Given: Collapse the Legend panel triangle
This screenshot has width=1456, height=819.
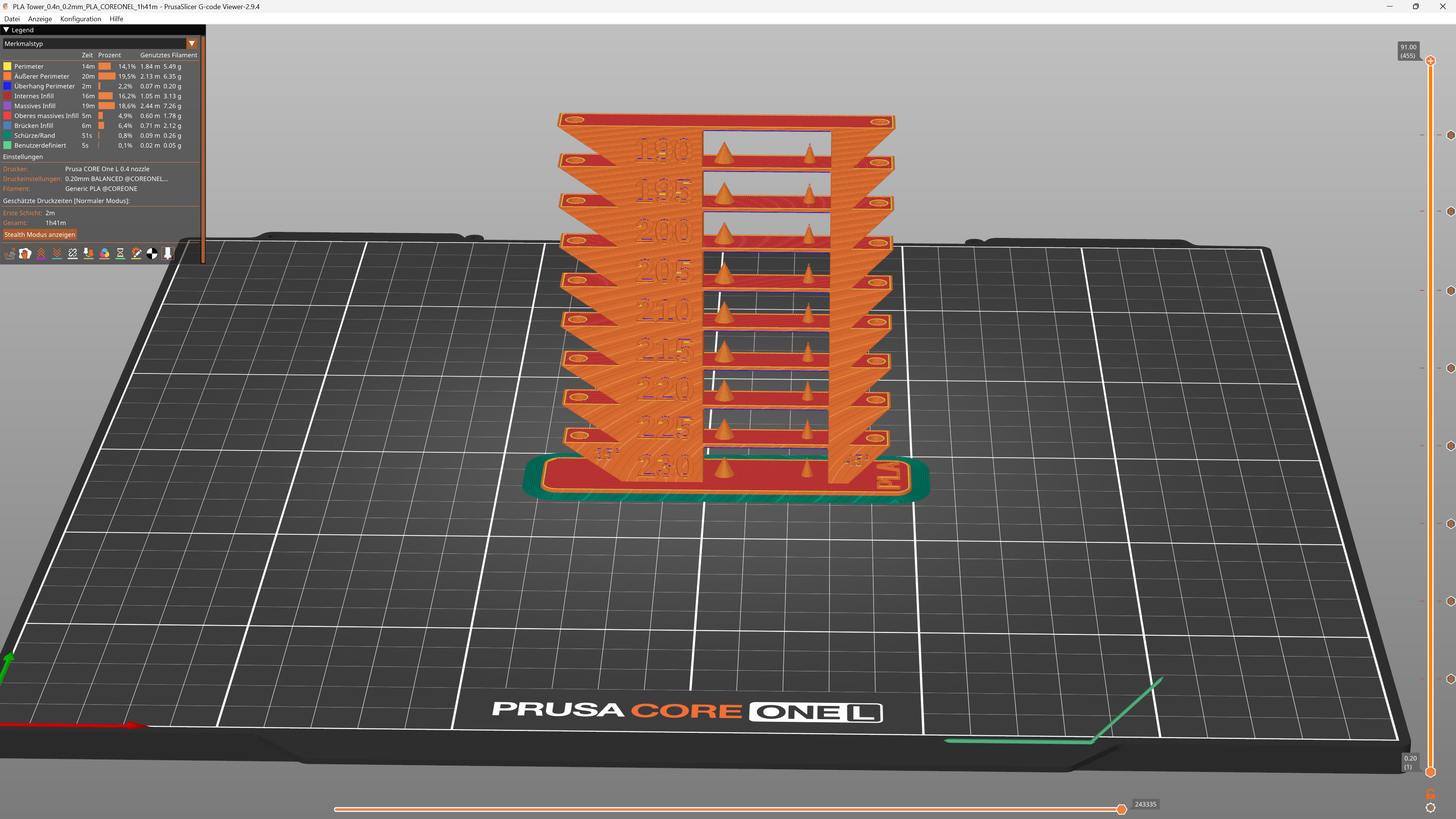Looking at the screenshot, I should pyautogui.click(x=6, y=30).
